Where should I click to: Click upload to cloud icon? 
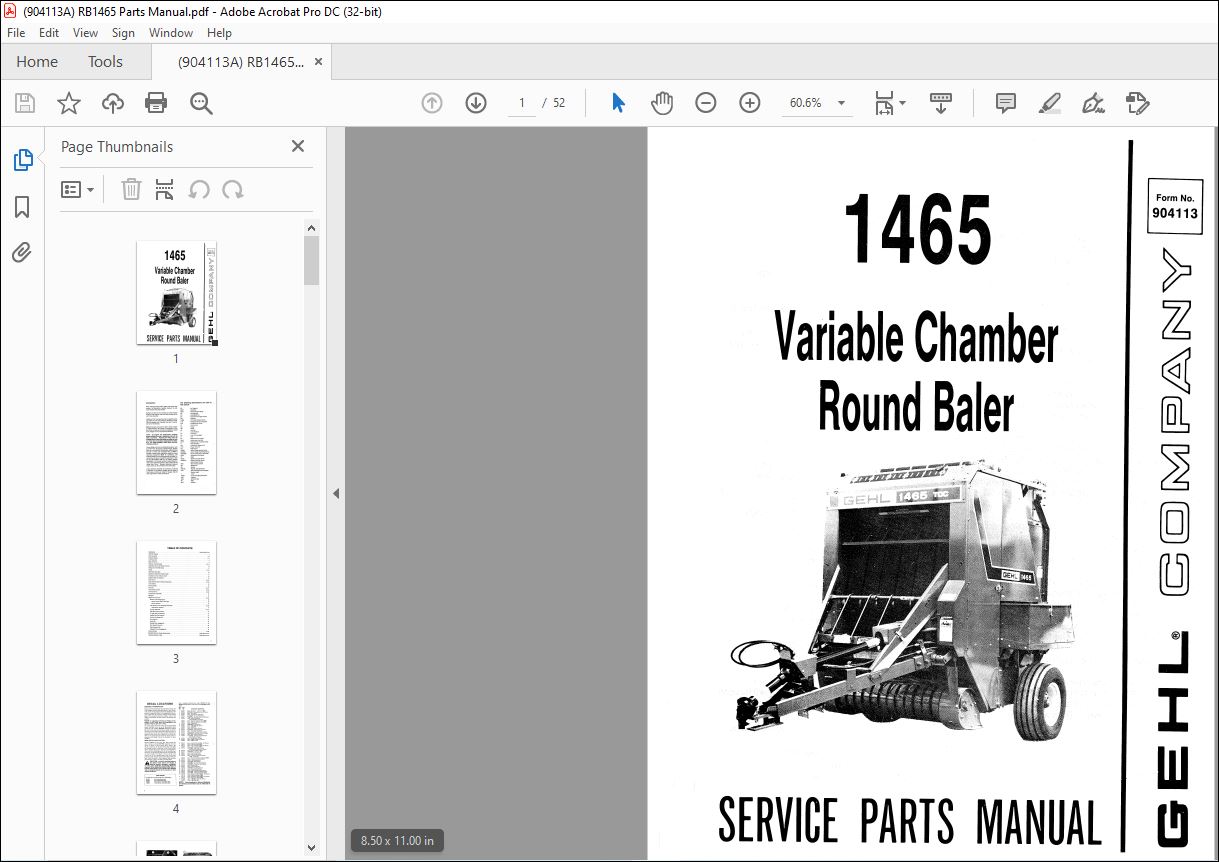[x=113, y=103]
